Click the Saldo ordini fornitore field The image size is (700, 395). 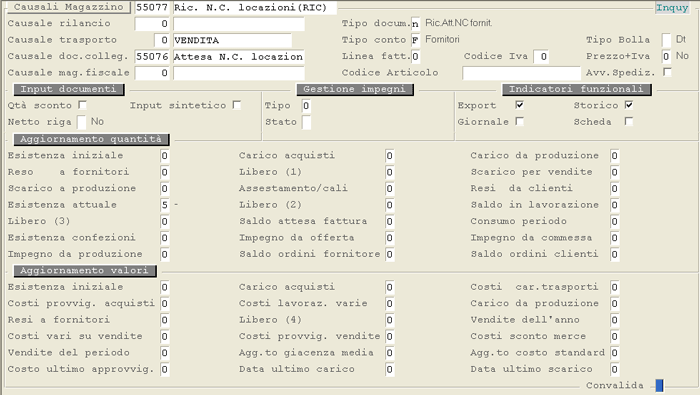click(390, 254)
